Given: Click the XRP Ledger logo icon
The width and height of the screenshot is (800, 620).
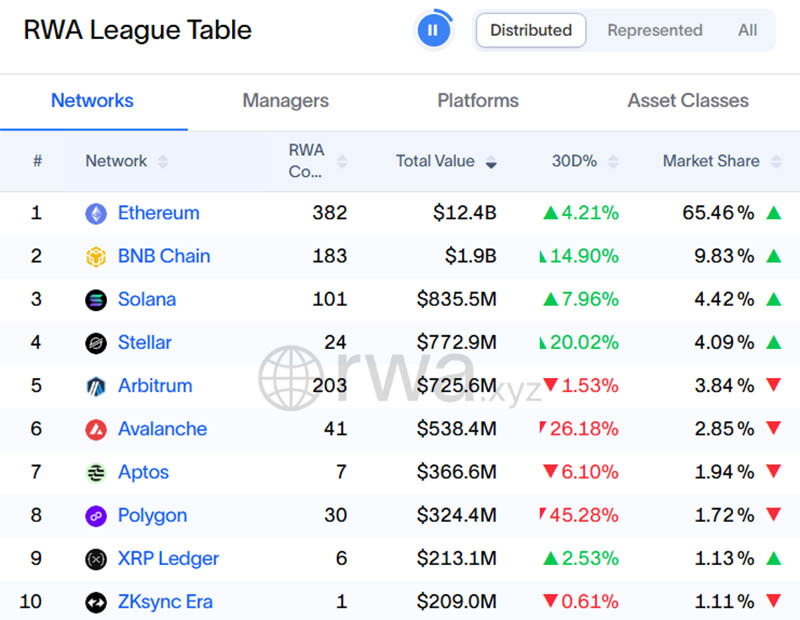Looking at the screenshot, I should (96, 559).
